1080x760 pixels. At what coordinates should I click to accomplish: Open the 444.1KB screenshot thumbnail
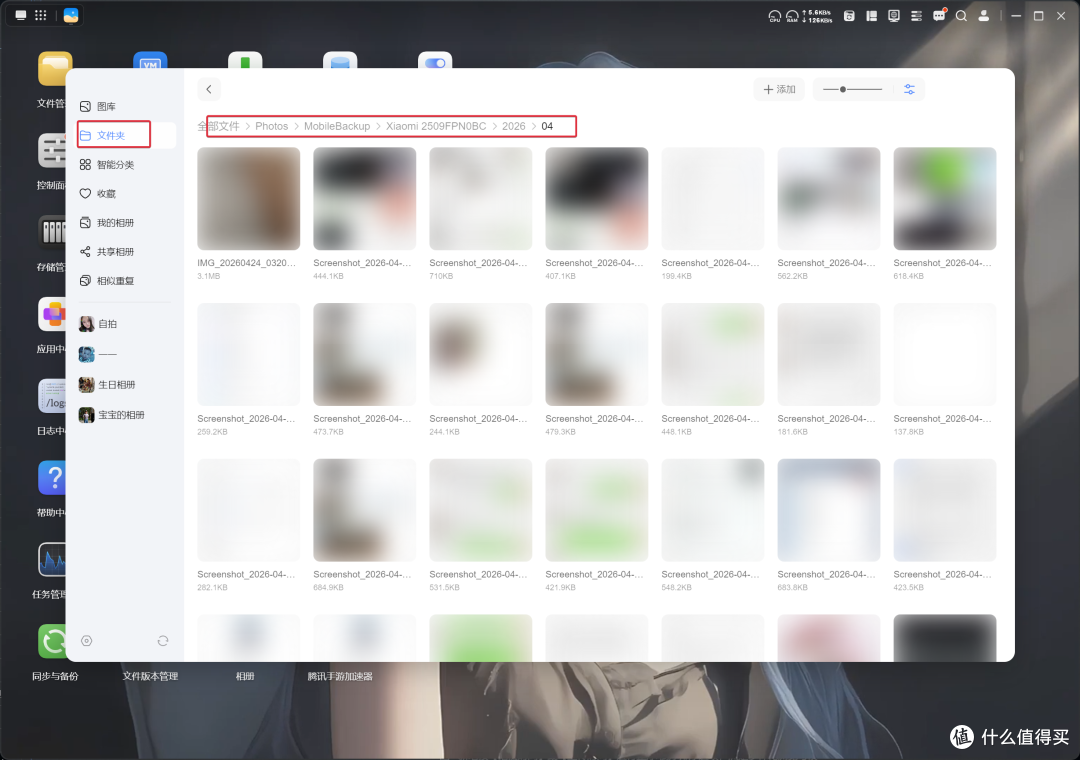(x=364, y=198)
